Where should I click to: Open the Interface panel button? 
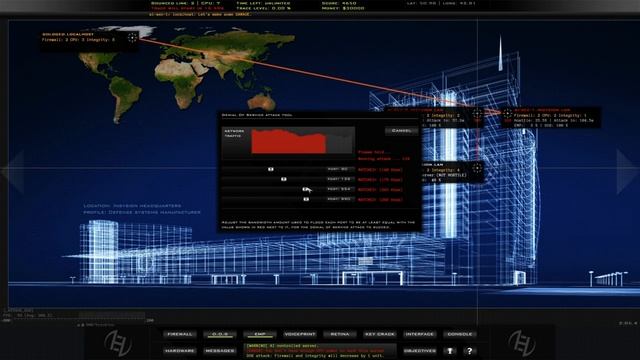pos(420,334)
